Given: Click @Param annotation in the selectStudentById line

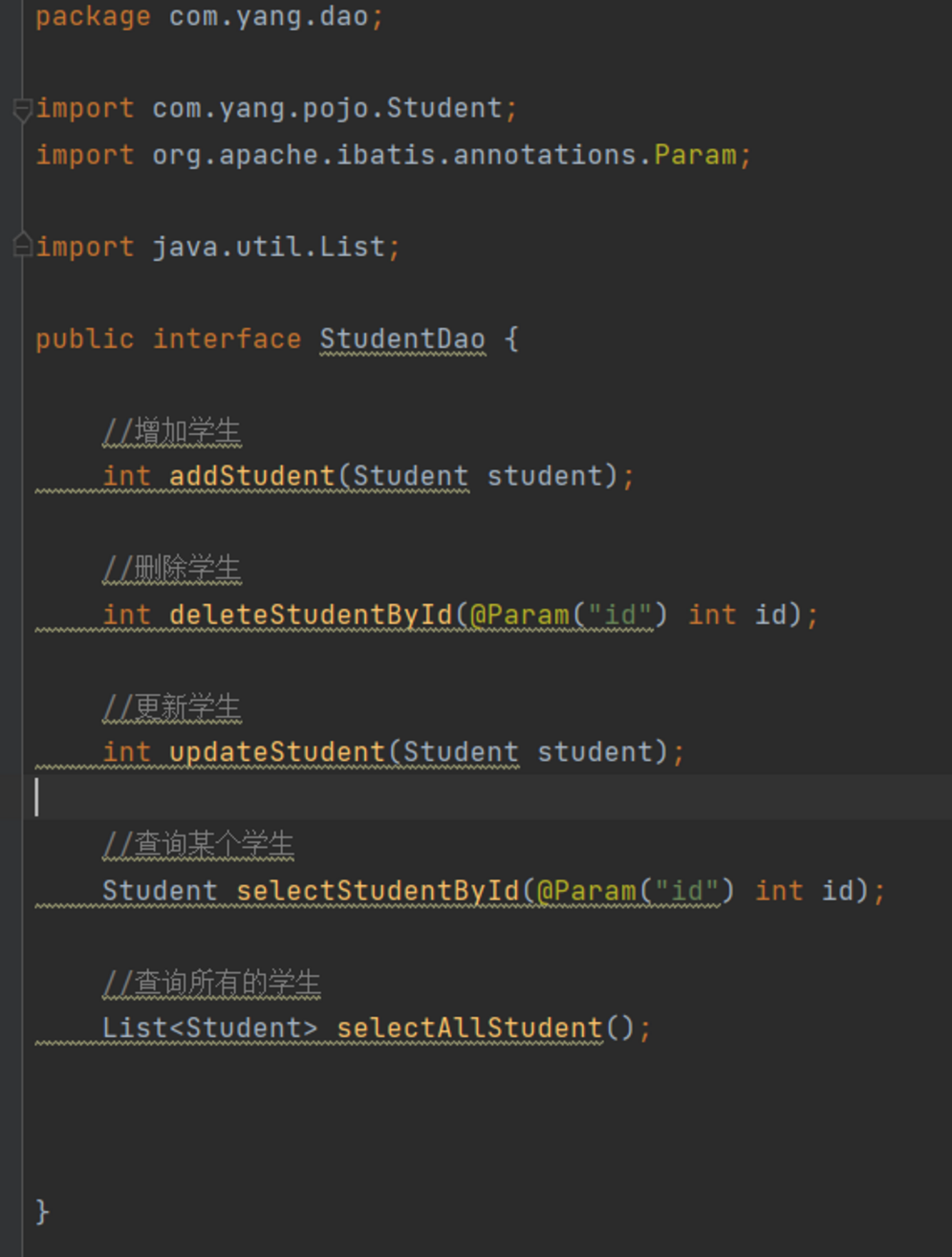Looking at the screenshot, I should pos(586,891).
